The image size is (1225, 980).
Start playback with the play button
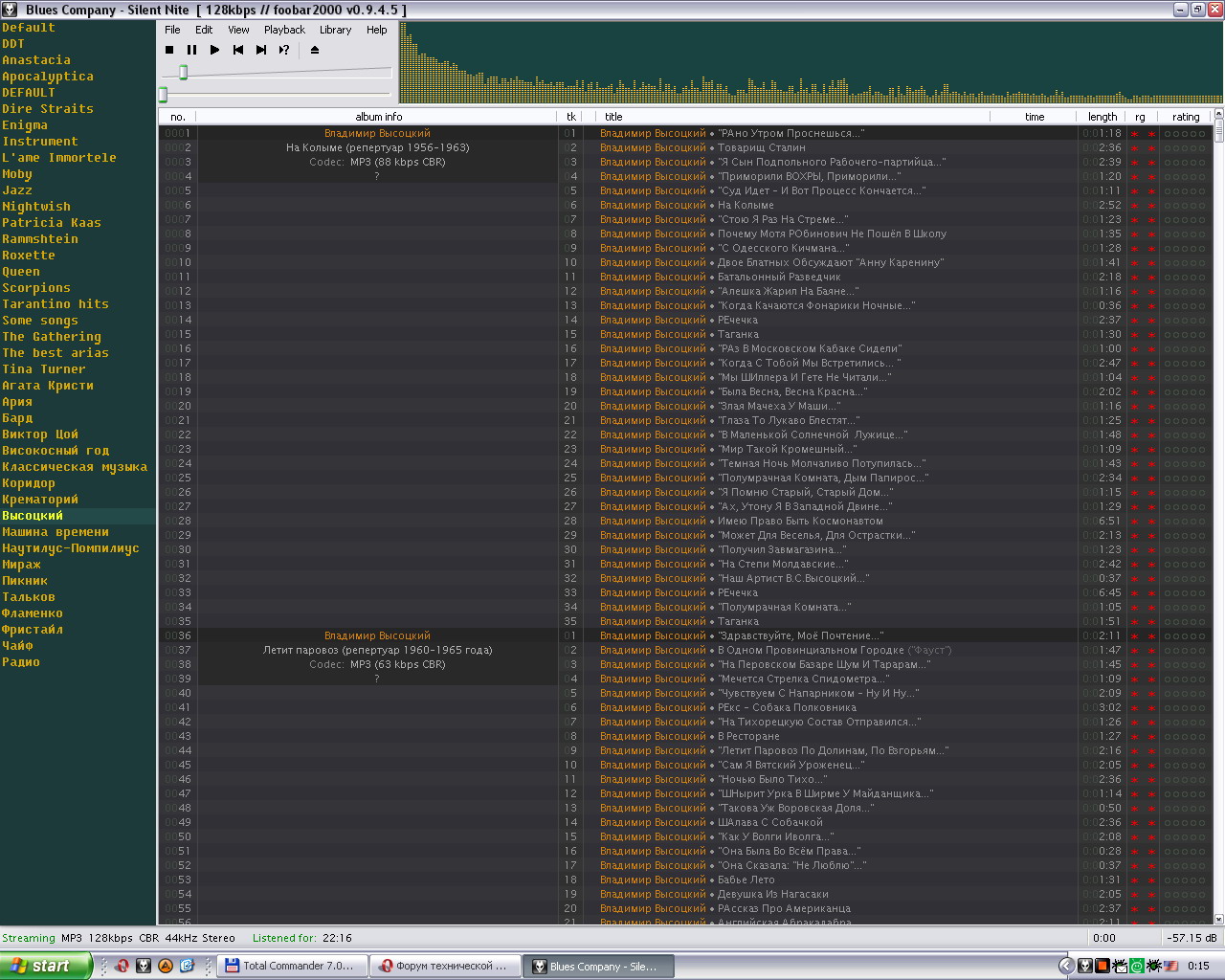pyautogui.click(x=215, y=50)
